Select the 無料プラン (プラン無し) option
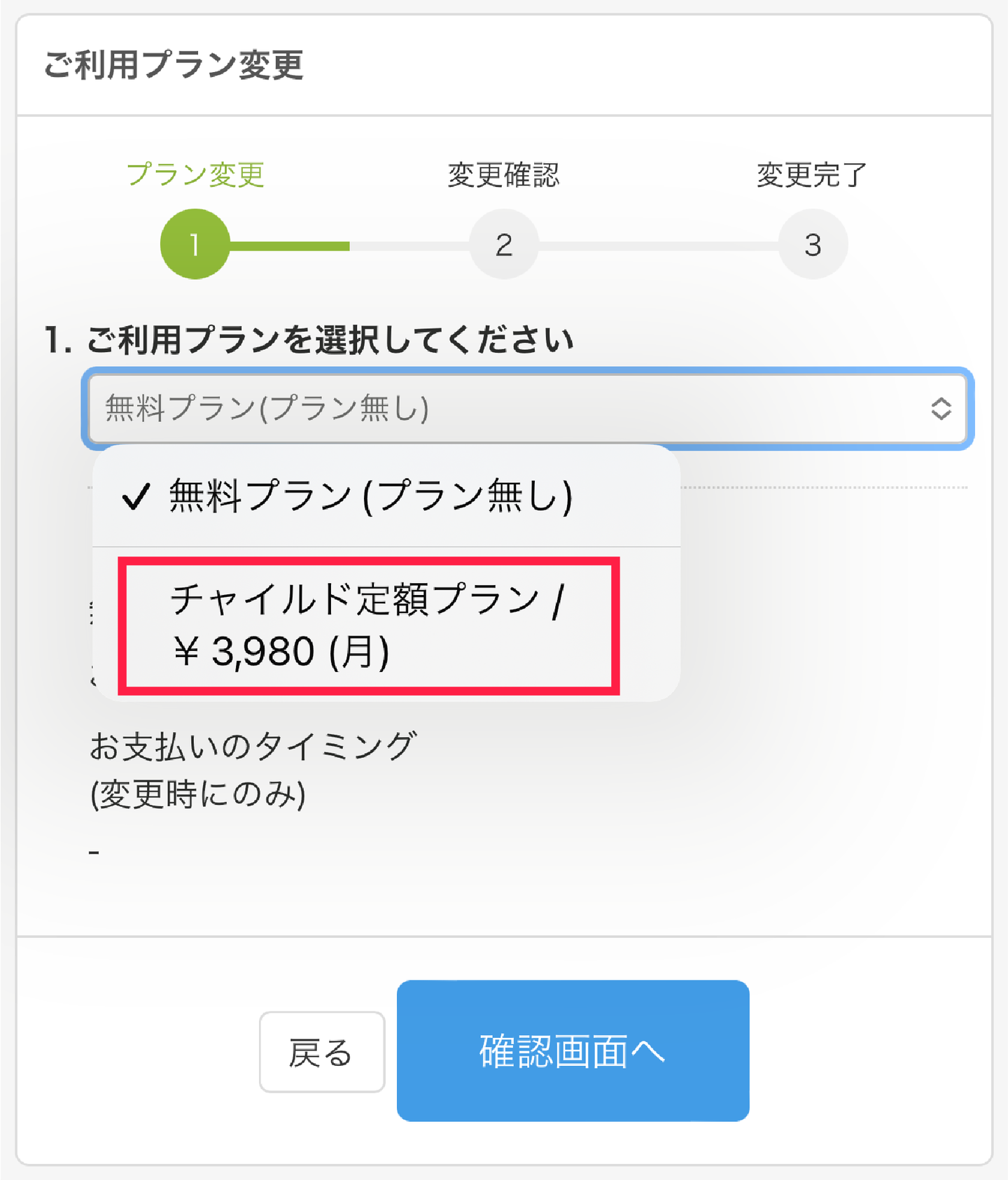Image resolution: width=1008 pixels, height=1180 pixels. pos(371,497)
